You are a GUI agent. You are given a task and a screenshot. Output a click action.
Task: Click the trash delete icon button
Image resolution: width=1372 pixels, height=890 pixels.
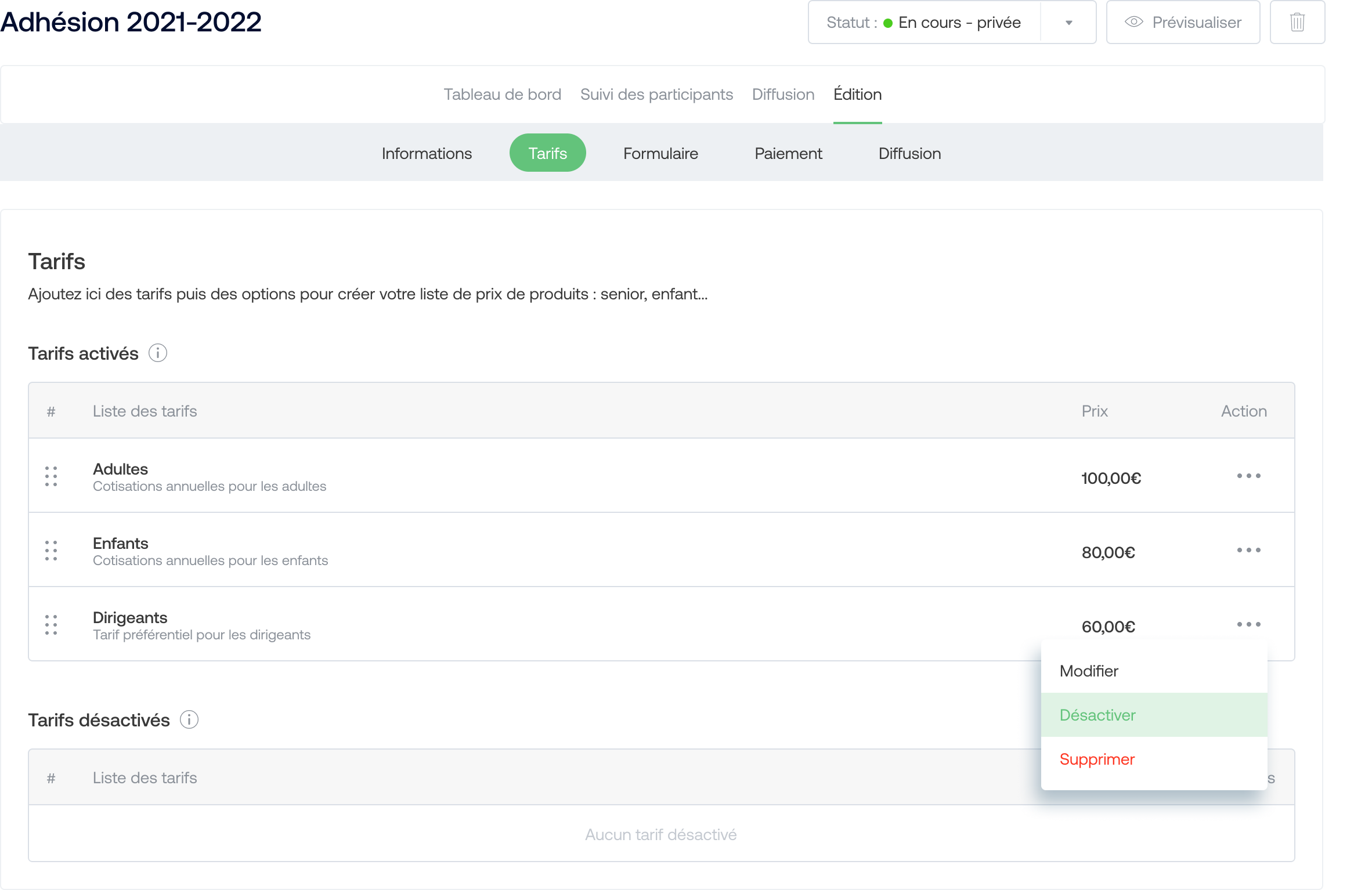coord(1297,23)
